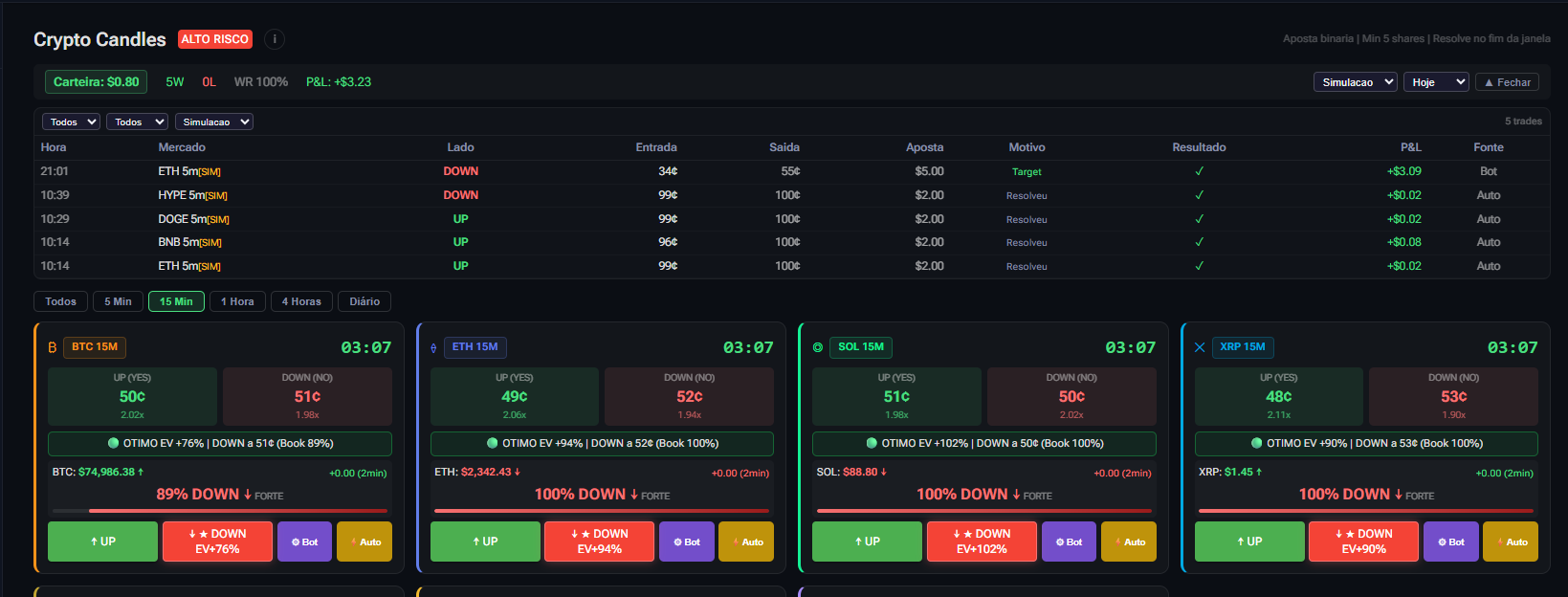Viewport: 1568px width, 597px height.
Task: Buy UP on the ETH 15M card
Action: pos(485,542)
